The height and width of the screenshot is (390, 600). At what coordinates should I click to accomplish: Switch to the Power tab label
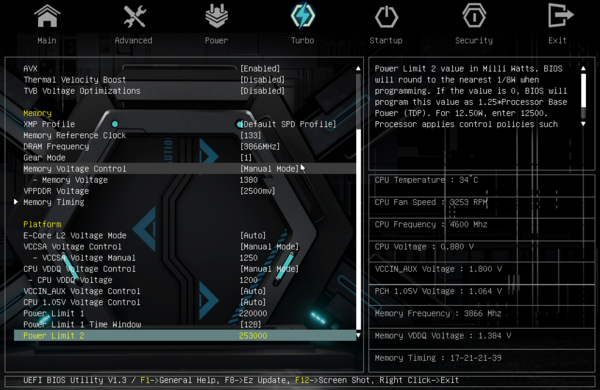(x=216, y=41)
